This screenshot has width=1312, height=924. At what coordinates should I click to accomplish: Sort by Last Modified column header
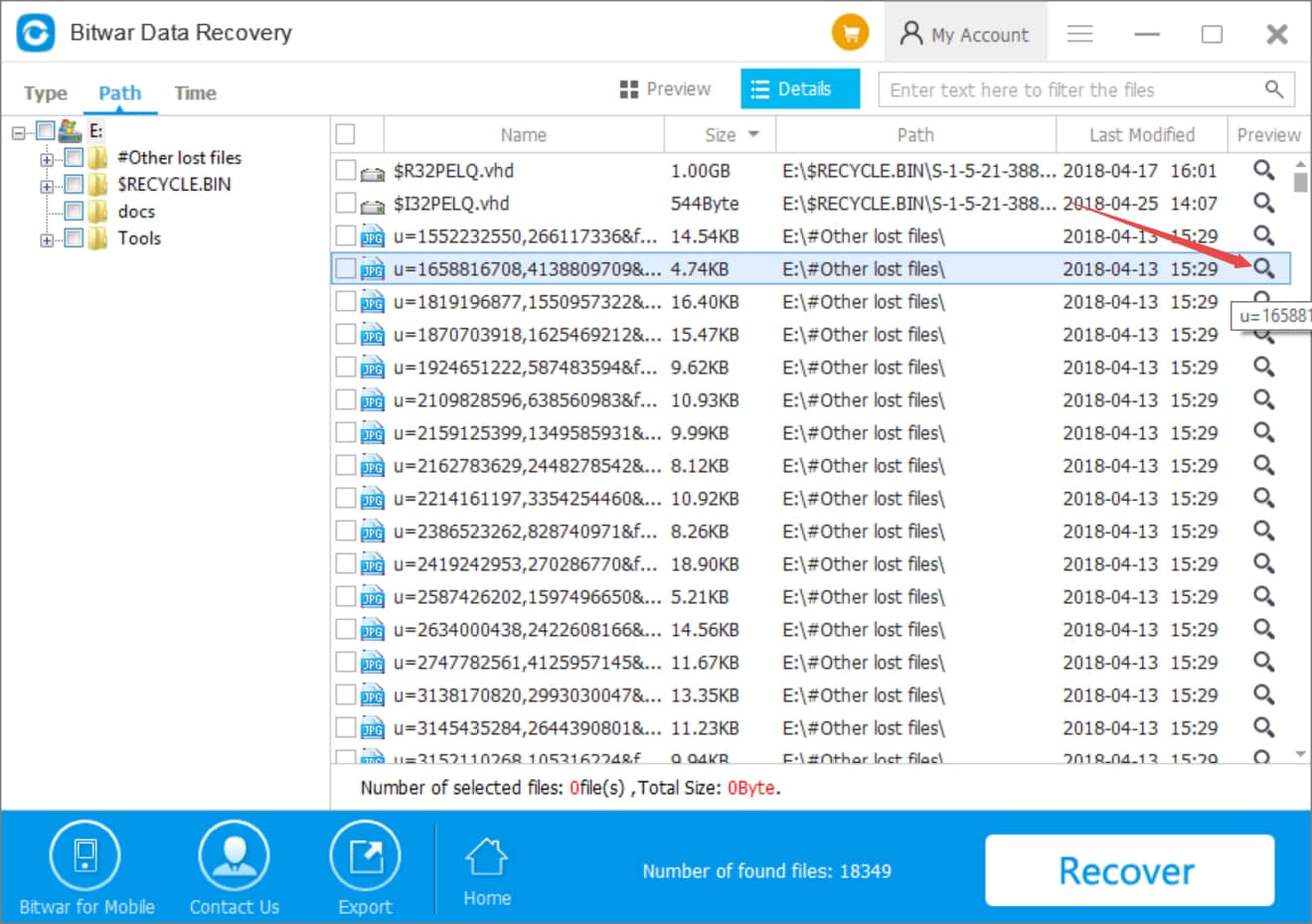[x=1141, y=134]
